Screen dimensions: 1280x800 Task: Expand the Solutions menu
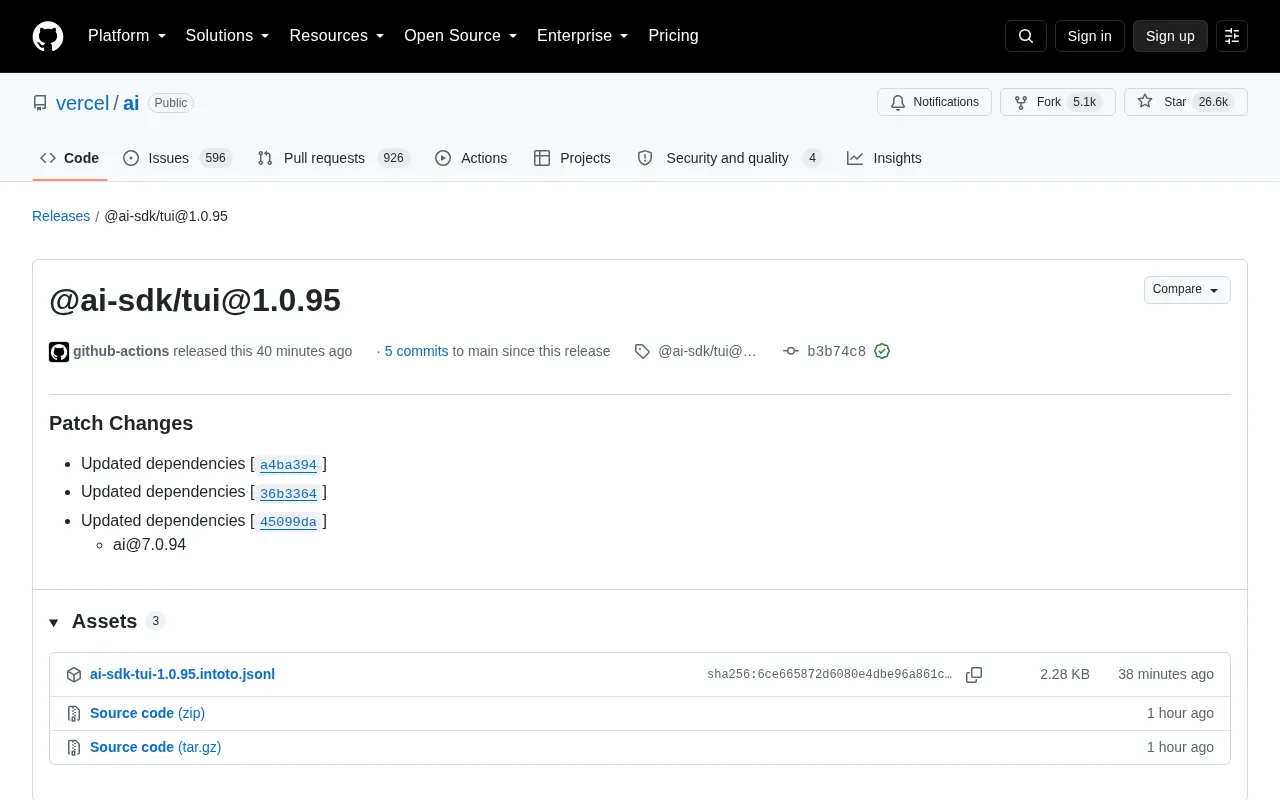tap(228, 36)
